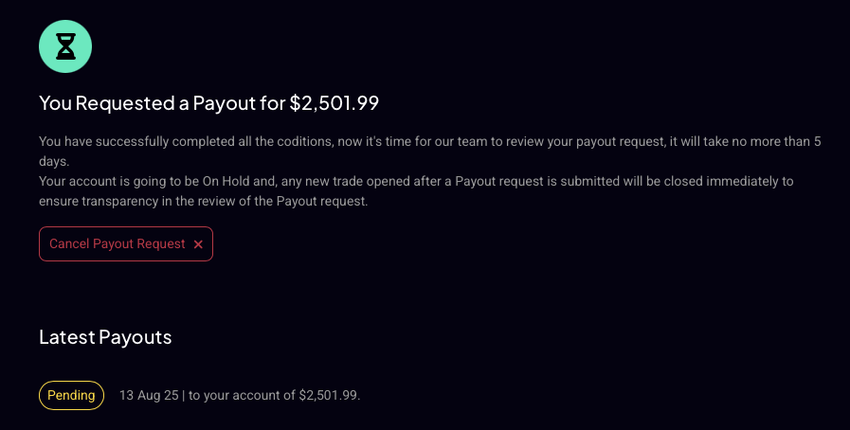The image size is (850, 430).
Task: Click the yellow Pending status badge
Action: (71, 395)
